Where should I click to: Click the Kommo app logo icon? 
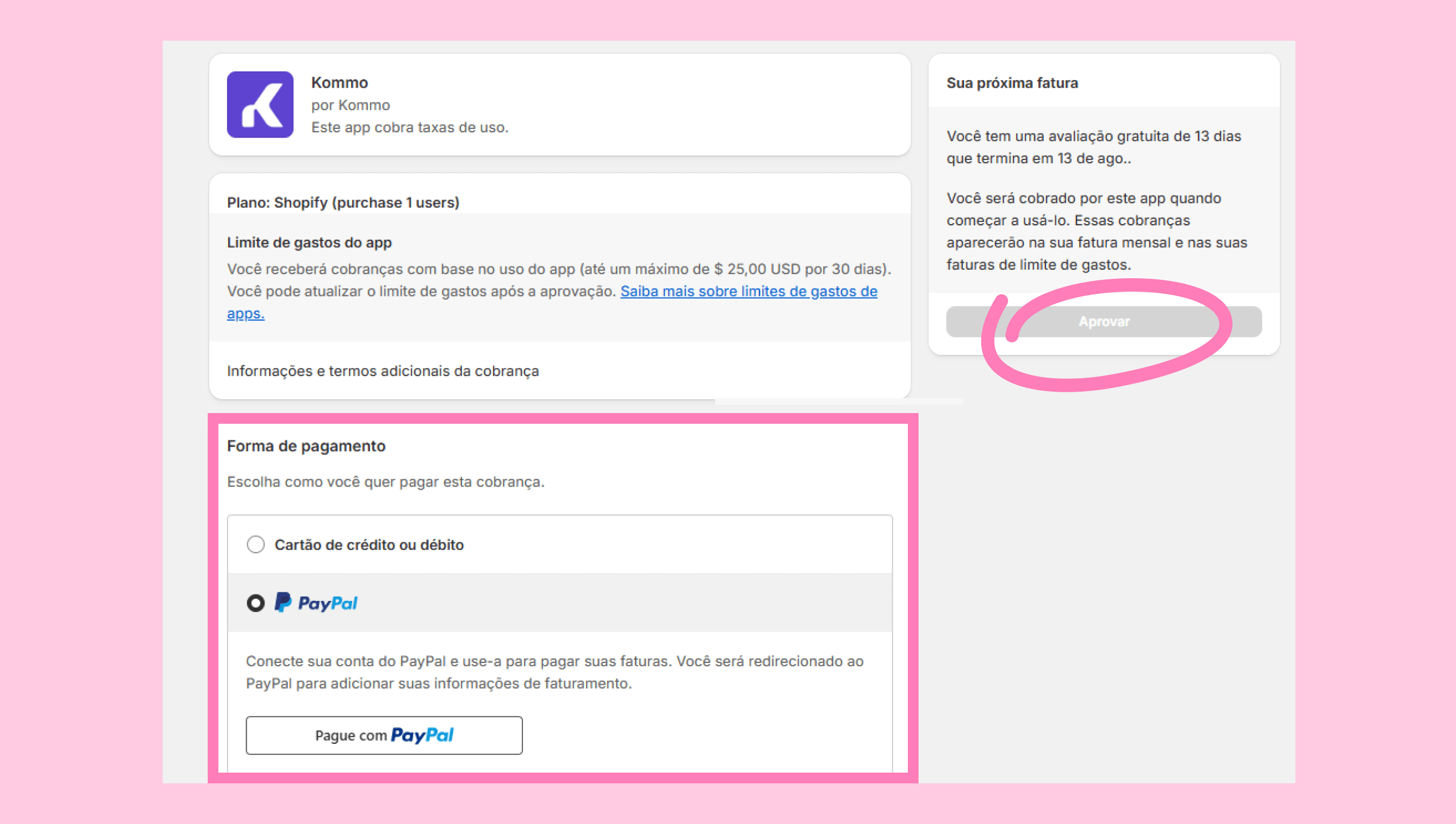(x=260, y=105)
